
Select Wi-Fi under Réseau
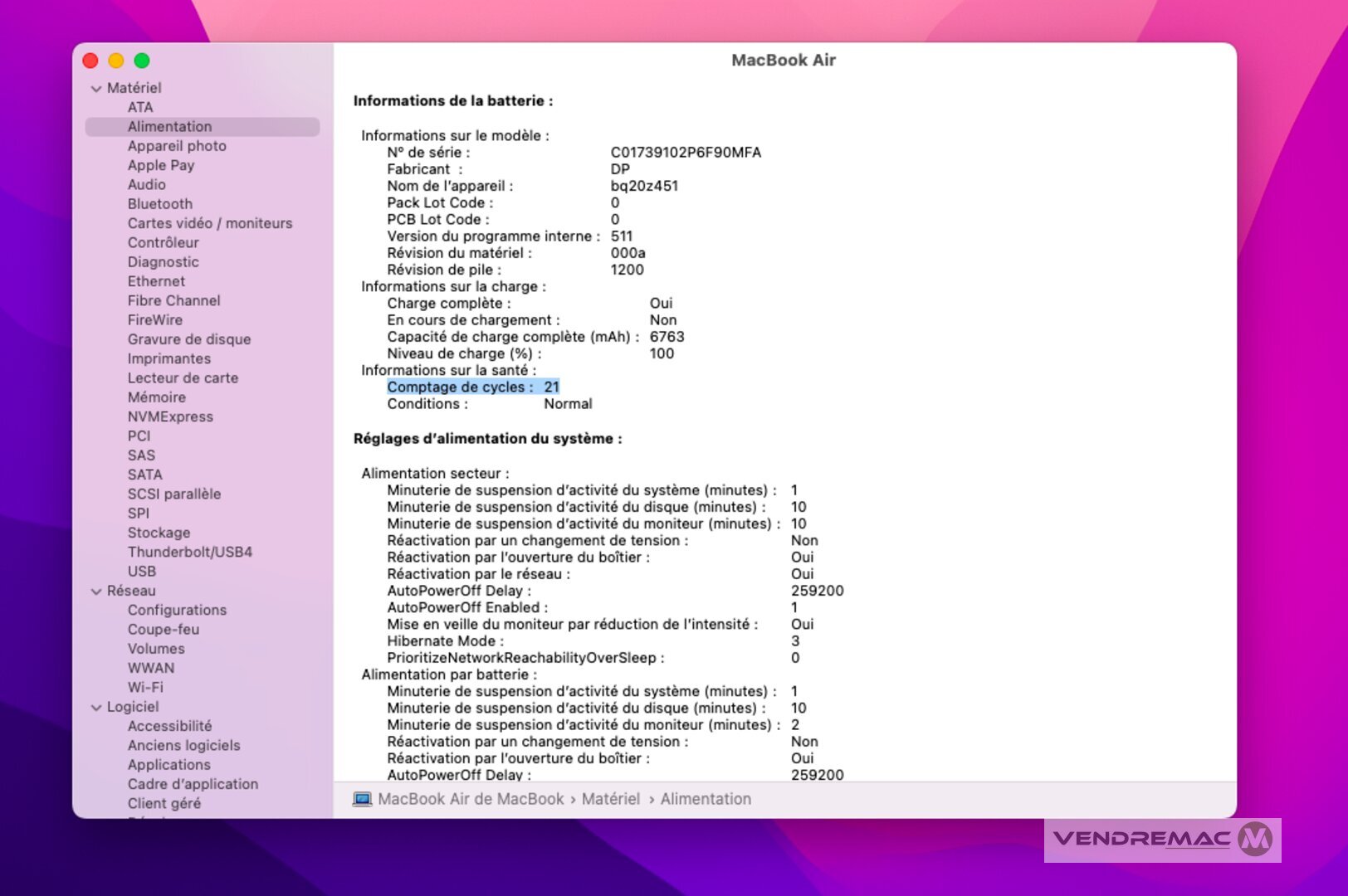coord(145,688)
